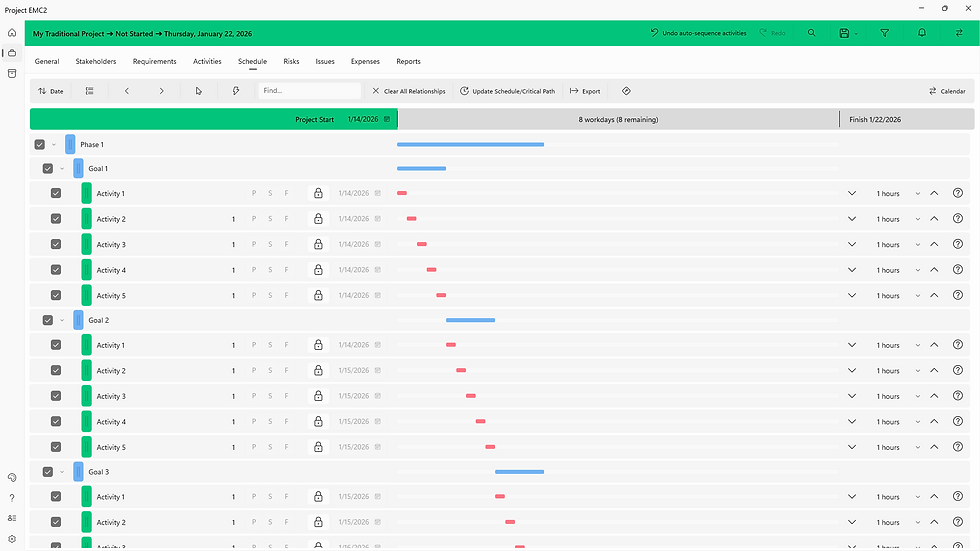Click the swap arrows icon in the green header
Viewport: 980px width, 551px height.
[959, 33]
